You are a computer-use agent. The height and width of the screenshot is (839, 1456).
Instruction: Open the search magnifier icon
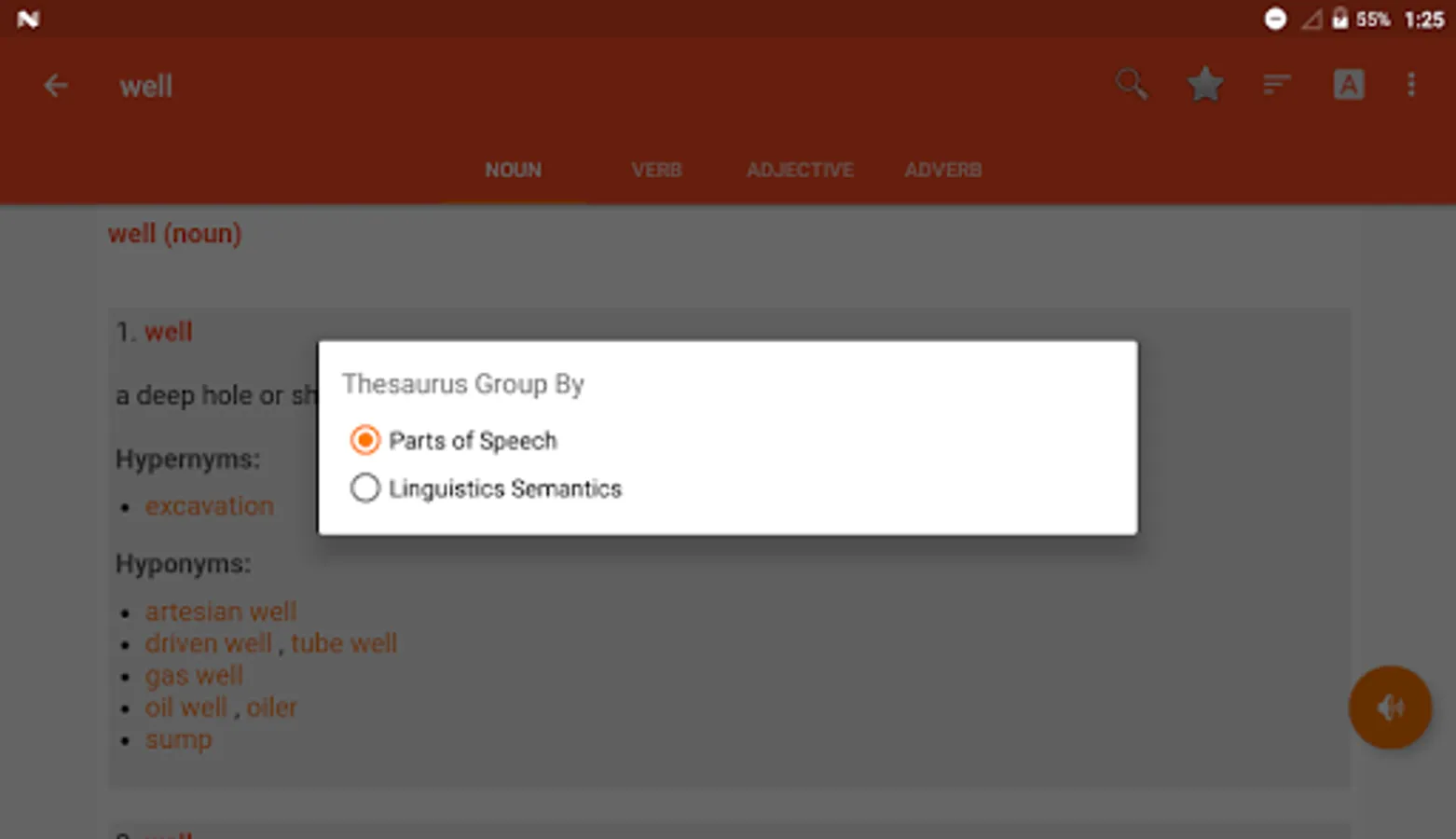pos(1131,85)
